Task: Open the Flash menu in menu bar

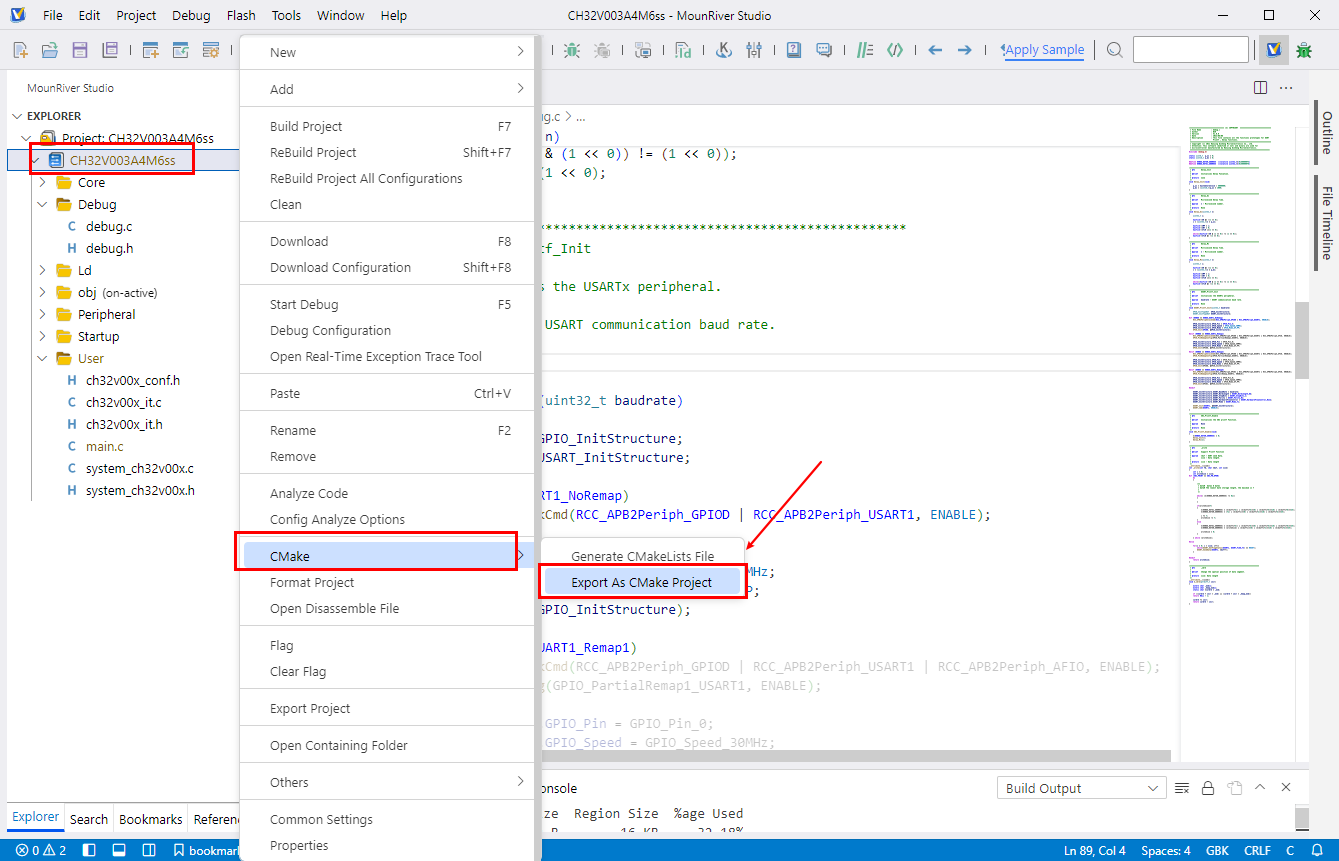Action: coord(241,15)
